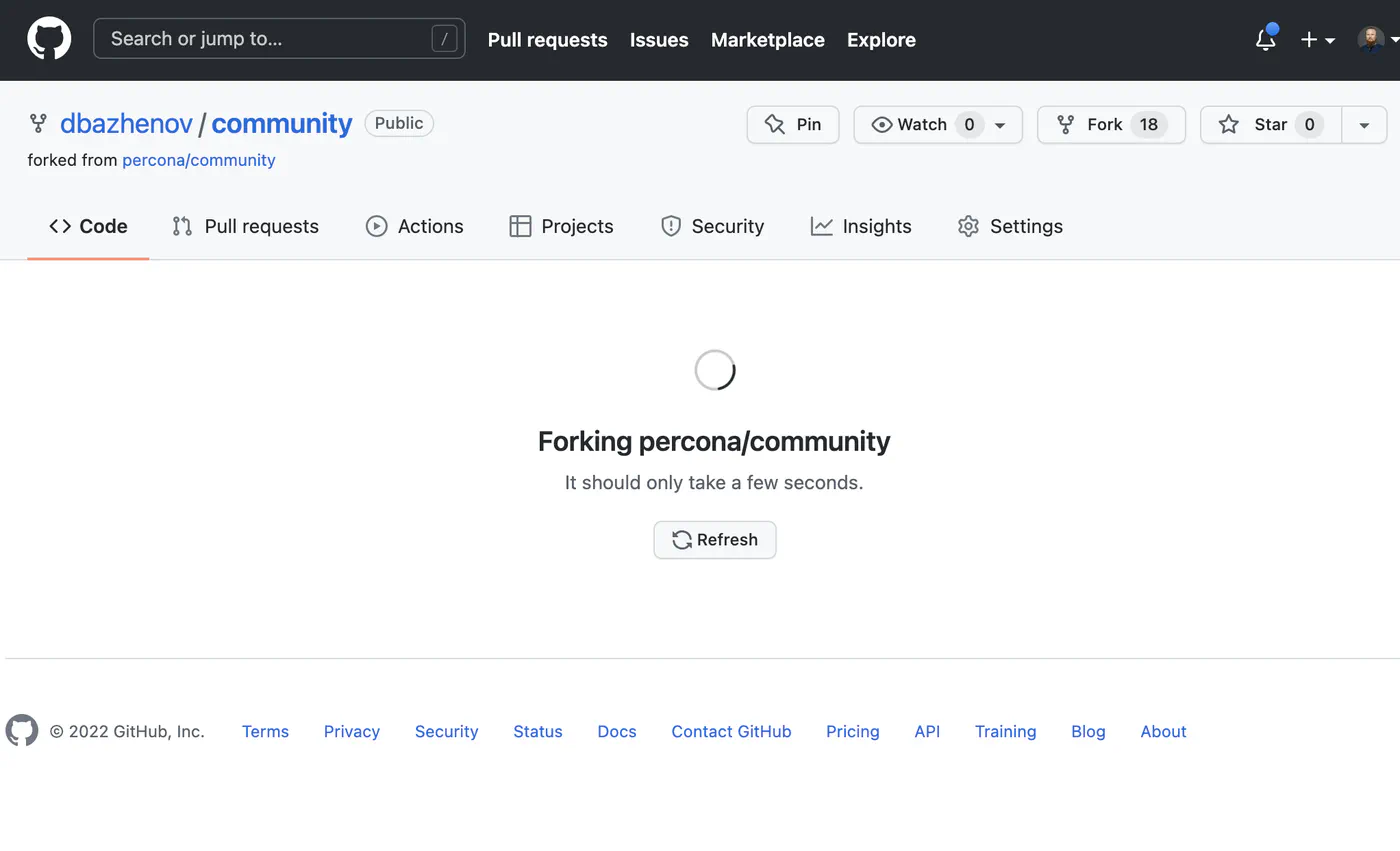Image resolution: width=1400 pixels, height=851 pixels.
Task: Open the Status footer link
Action: 538,732
